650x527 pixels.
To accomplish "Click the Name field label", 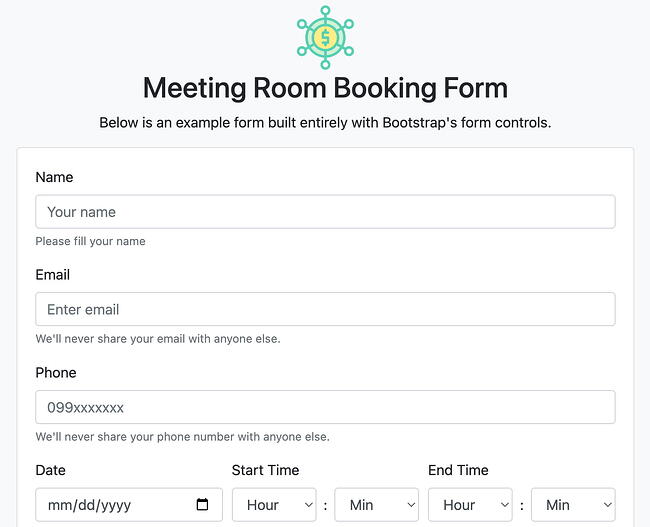I will coord(54,177).
